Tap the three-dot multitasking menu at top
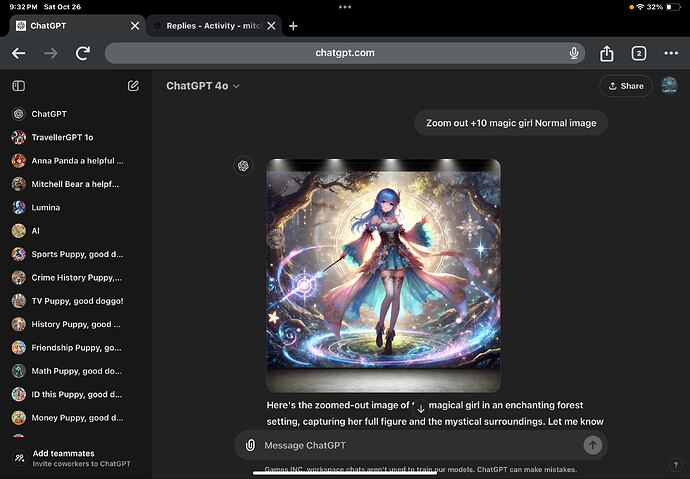Screen dimensions: 690x479 (345, 7)
